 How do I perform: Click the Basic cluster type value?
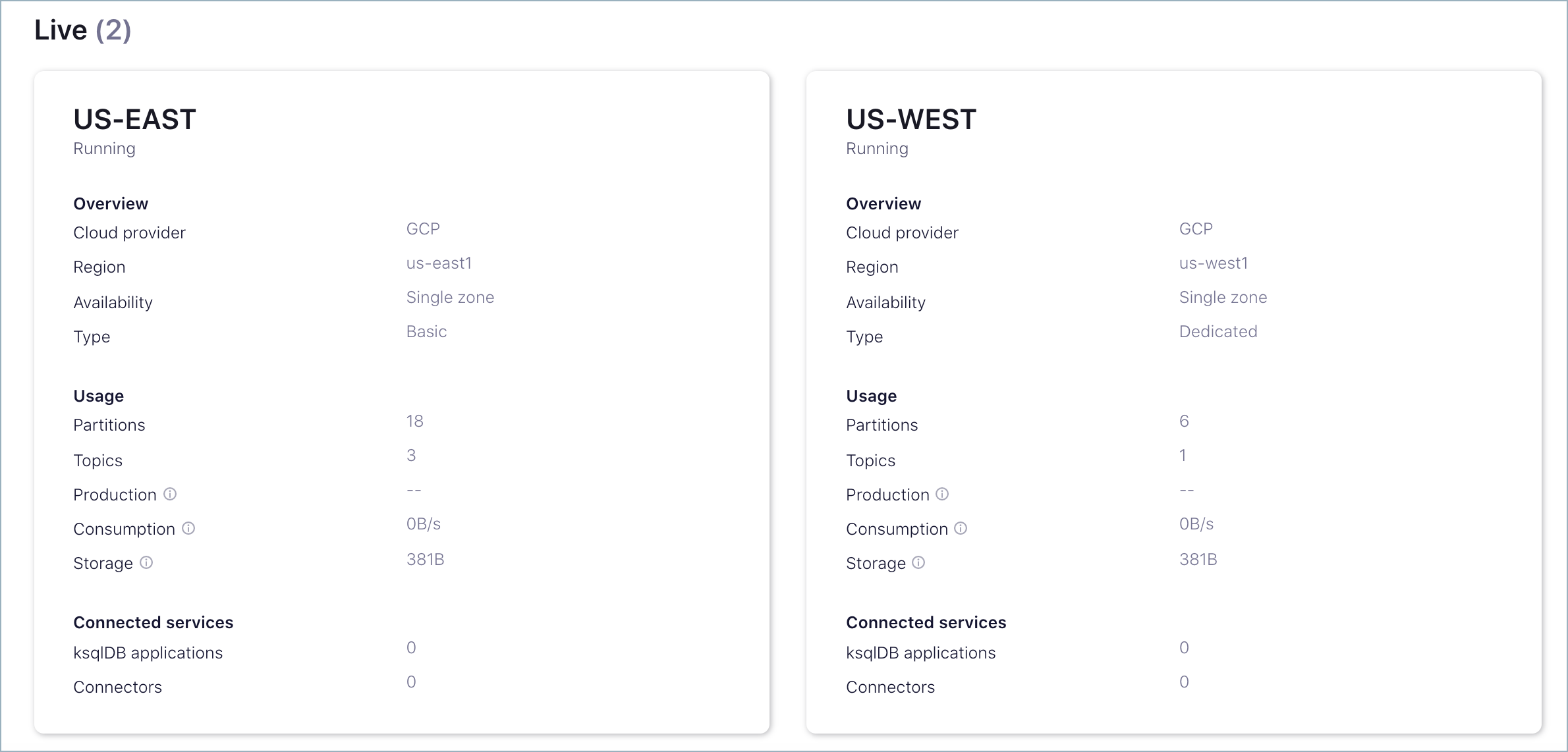coord(426,332)
